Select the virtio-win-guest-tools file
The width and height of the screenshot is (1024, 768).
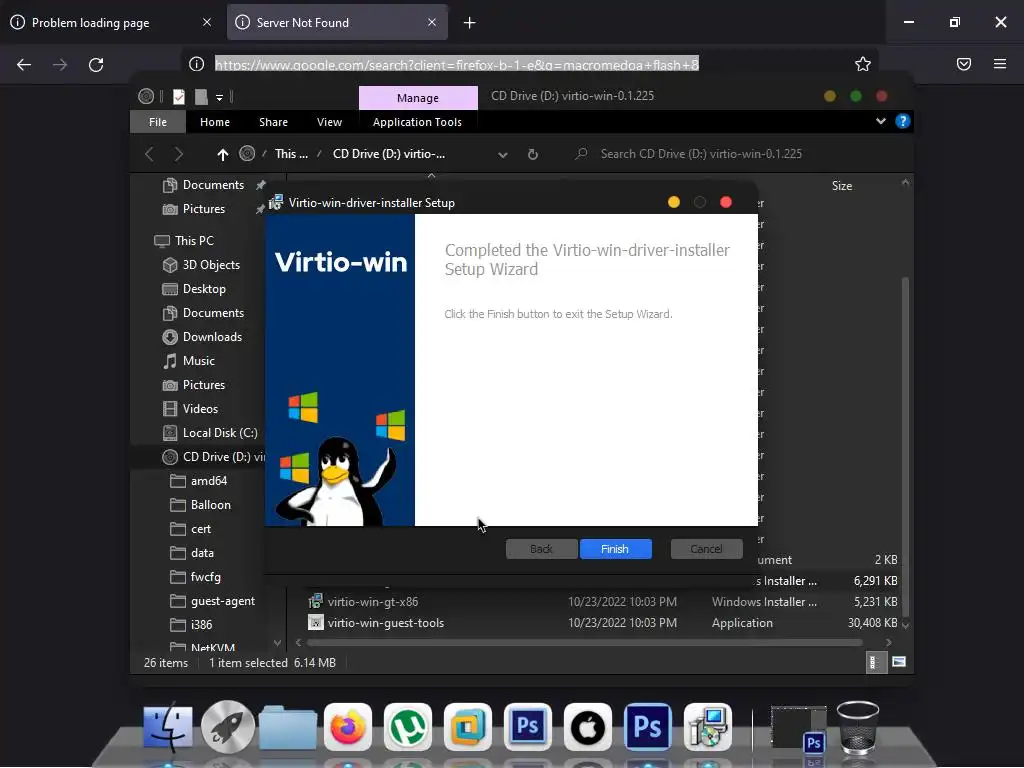385,623
